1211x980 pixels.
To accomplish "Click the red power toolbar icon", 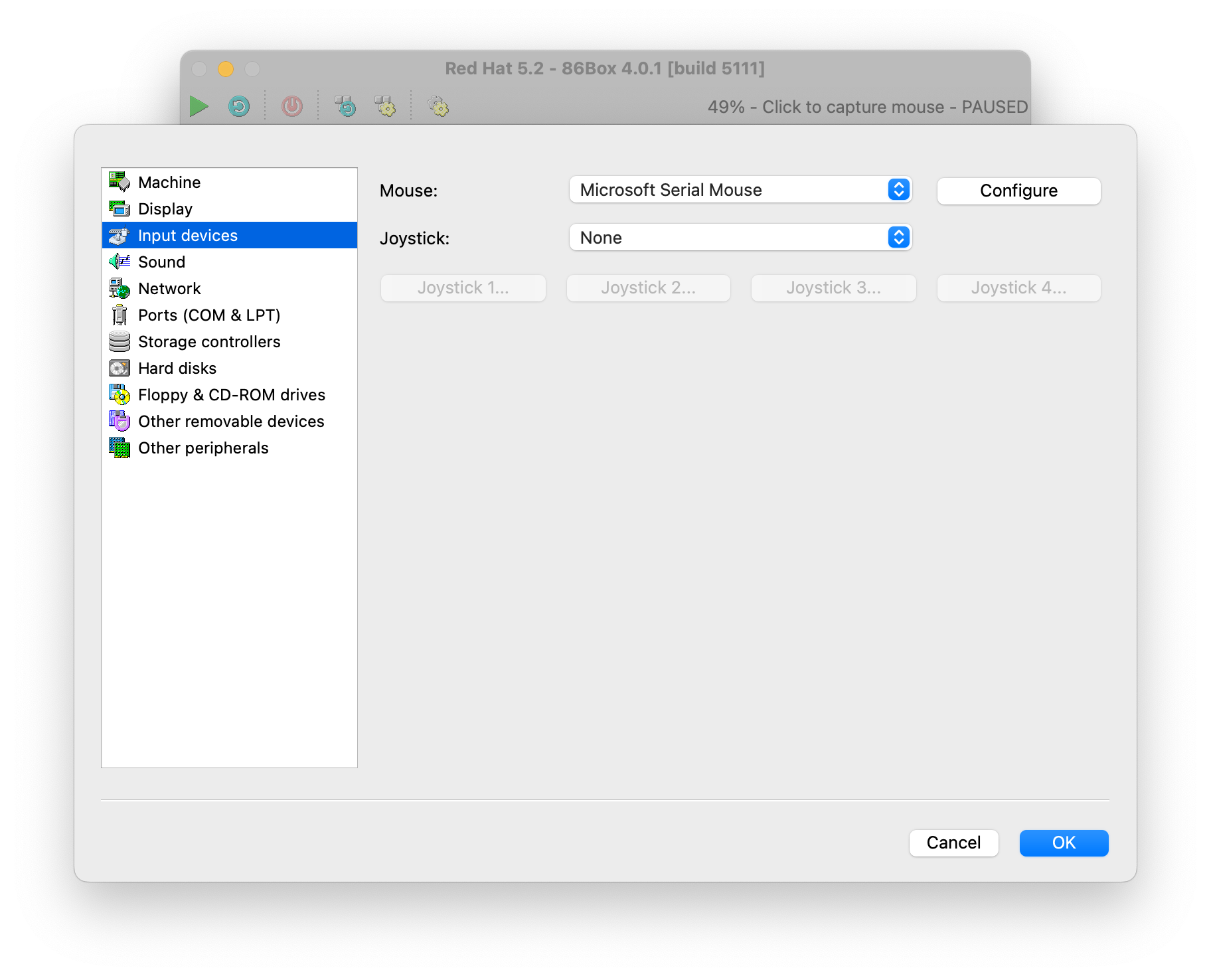I will (x=292, y=106).
